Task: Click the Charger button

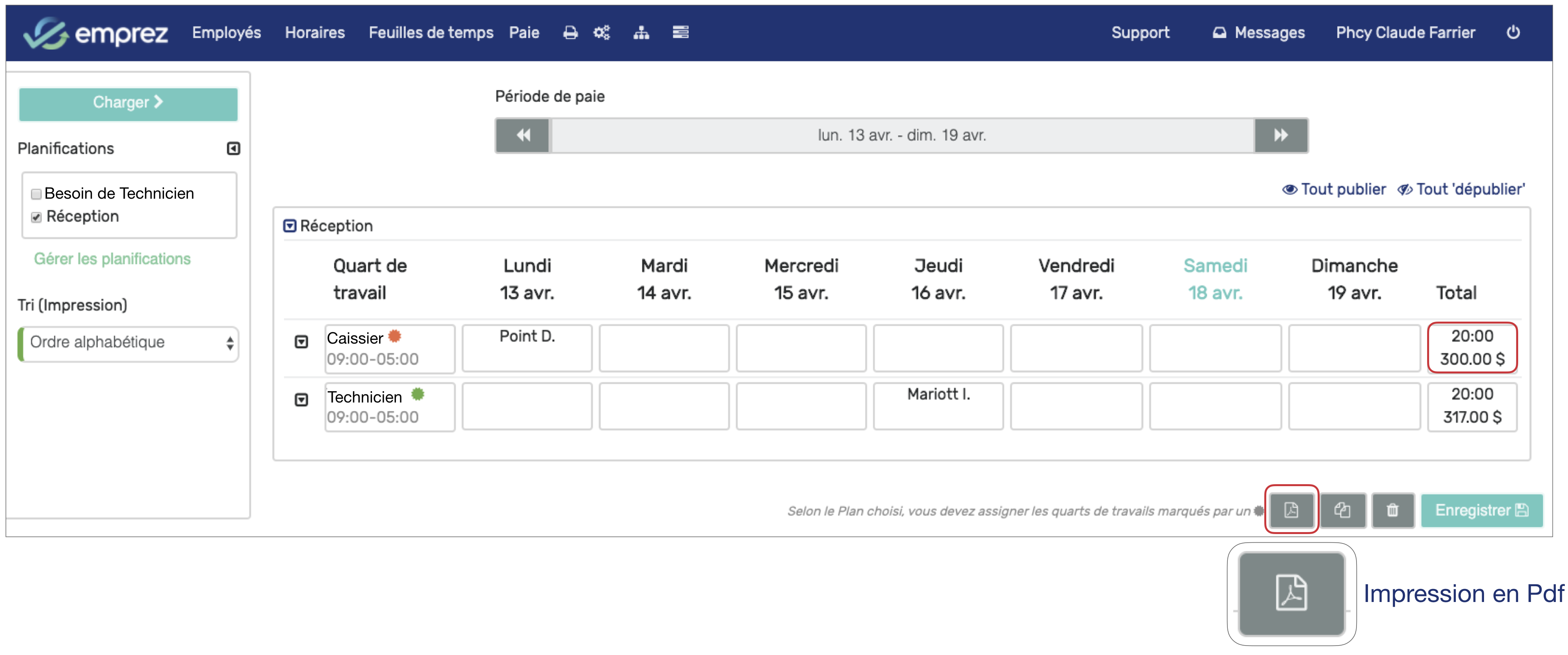Action: pyautogui.click(x=128, y=103)
